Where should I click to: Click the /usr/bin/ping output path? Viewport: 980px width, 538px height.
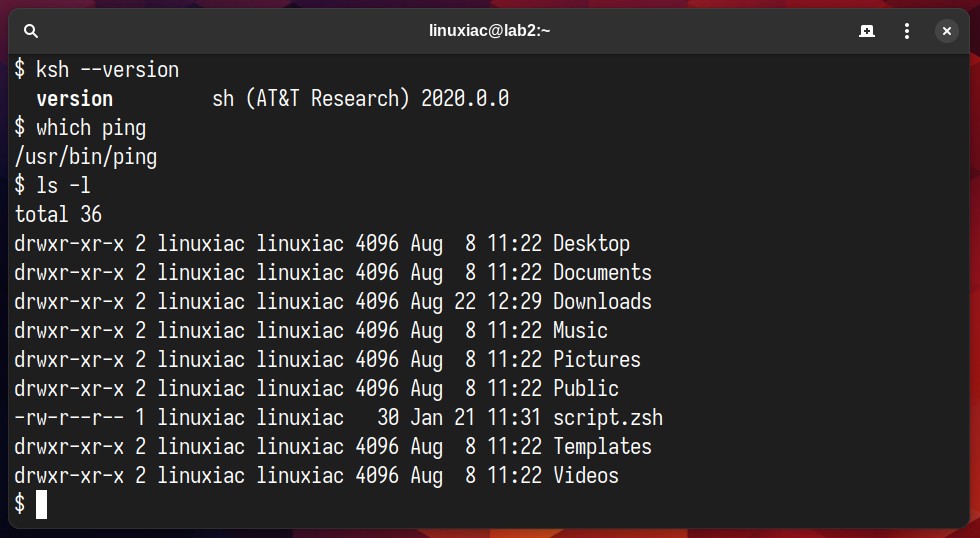(x=86, y=157)
